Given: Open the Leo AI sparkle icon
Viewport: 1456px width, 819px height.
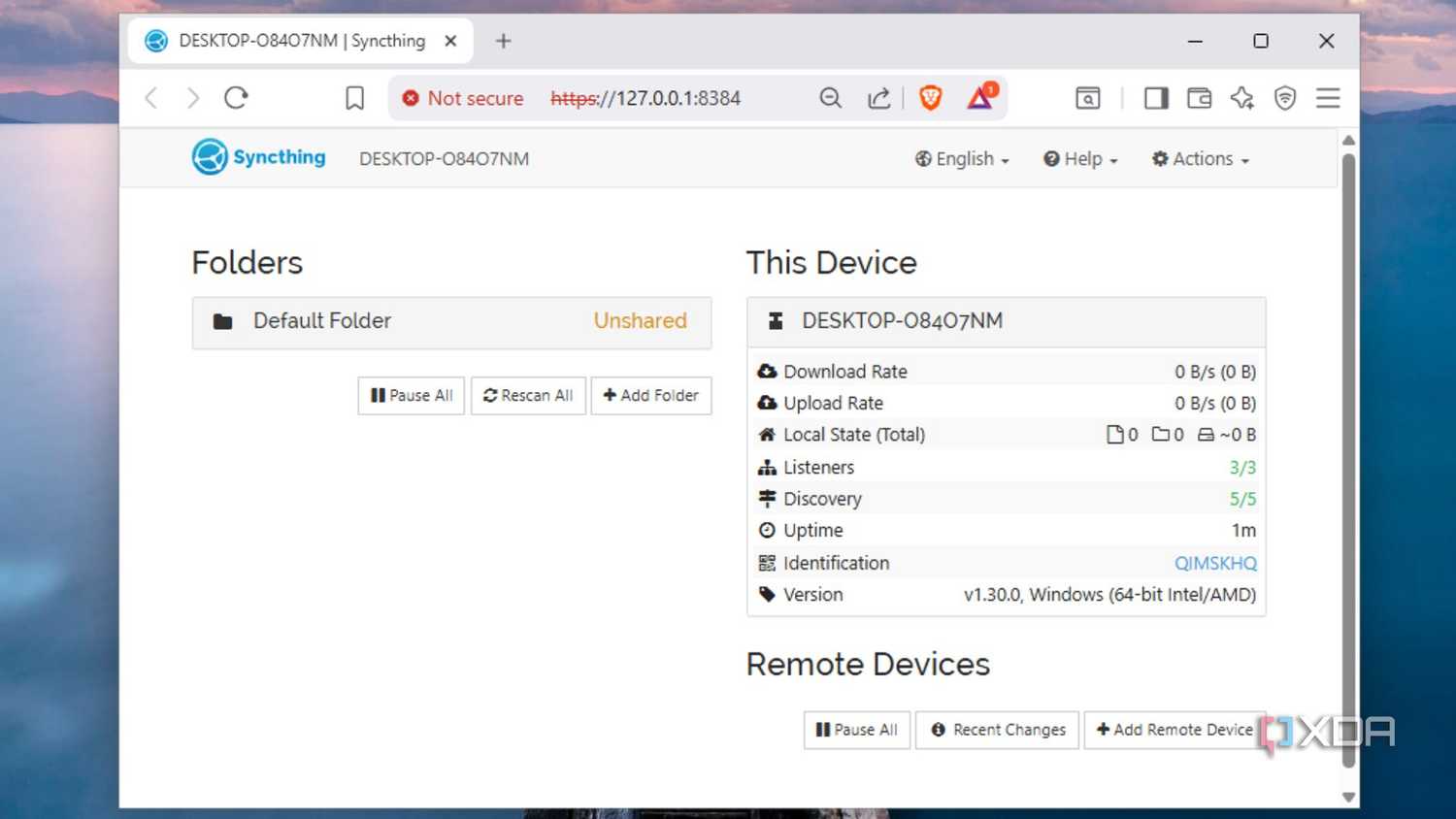Looking at the screenshot, I should pos(1242,98).
